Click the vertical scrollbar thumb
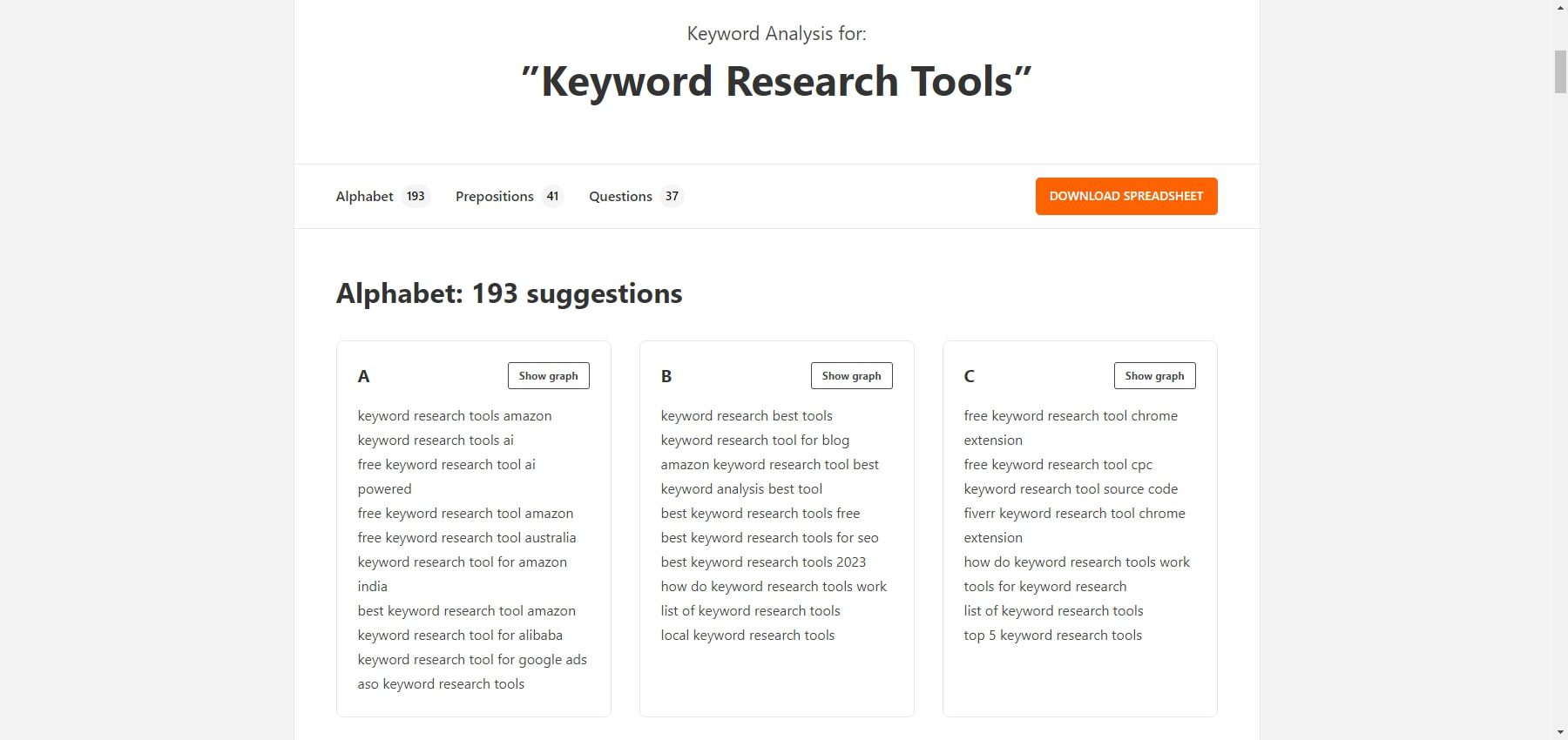1568x740 pixels. [x=1560, y=71]
